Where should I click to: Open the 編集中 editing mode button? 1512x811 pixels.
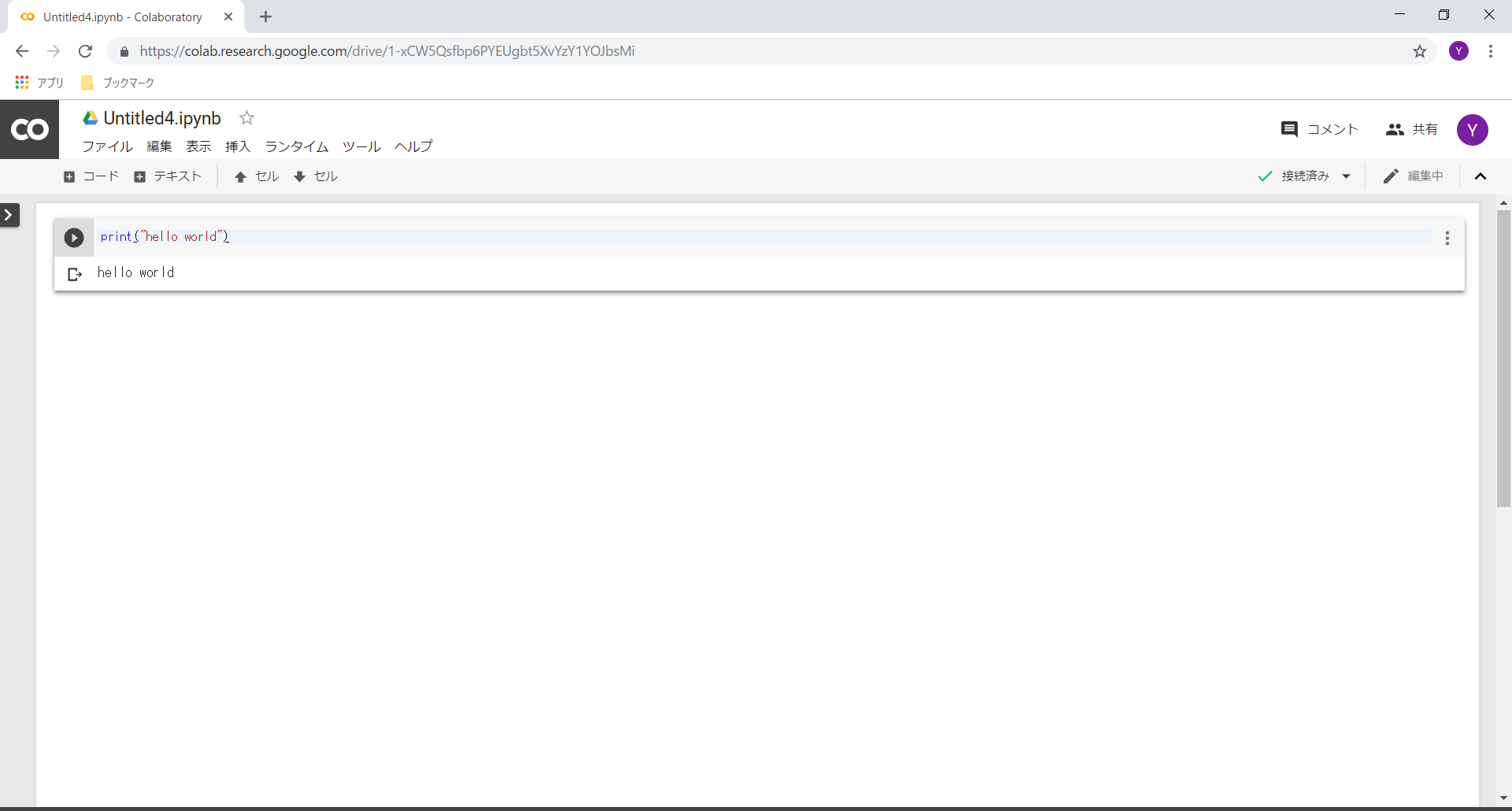pyautogui.click(x=1414, y=176)
